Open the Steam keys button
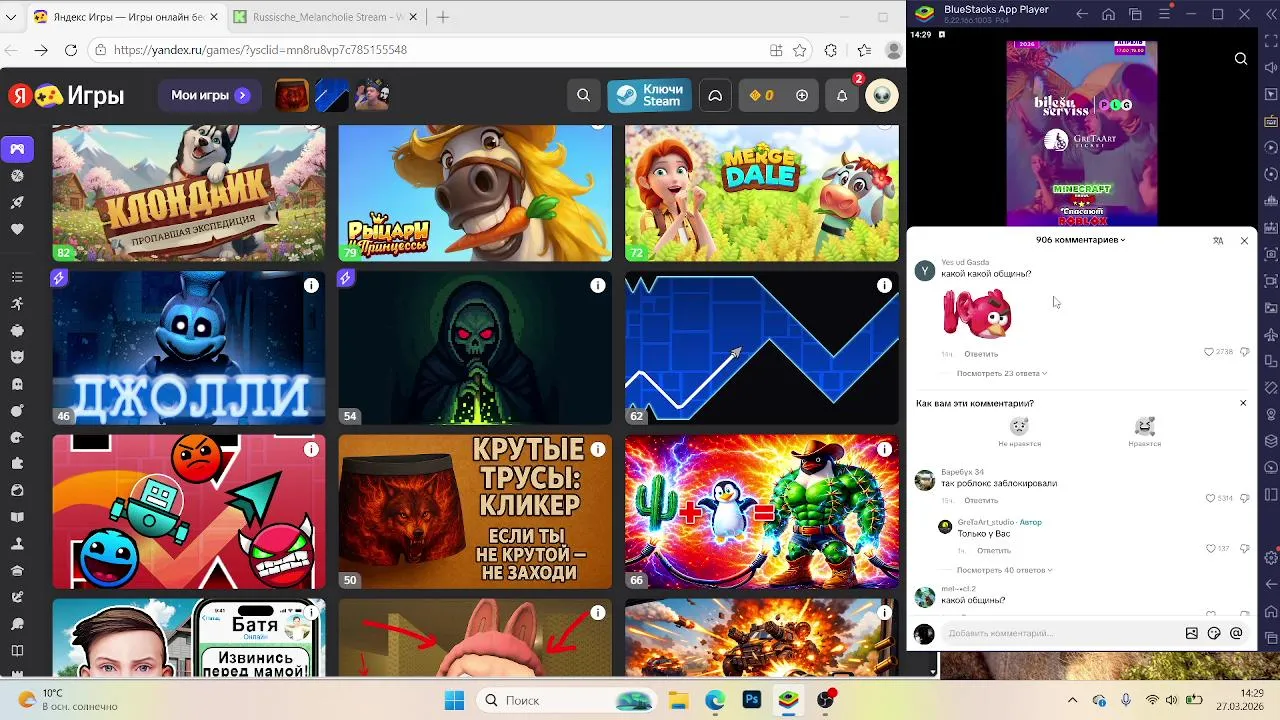 pyautogui.click(x=649, y=95)
